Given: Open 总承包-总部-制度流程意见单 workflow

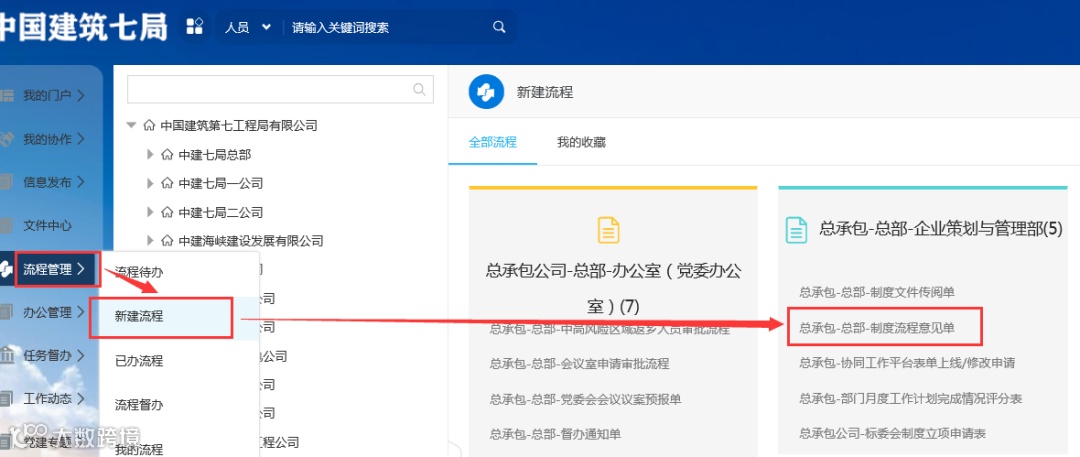Looking at the screenshot, I should tap(877, 328).
